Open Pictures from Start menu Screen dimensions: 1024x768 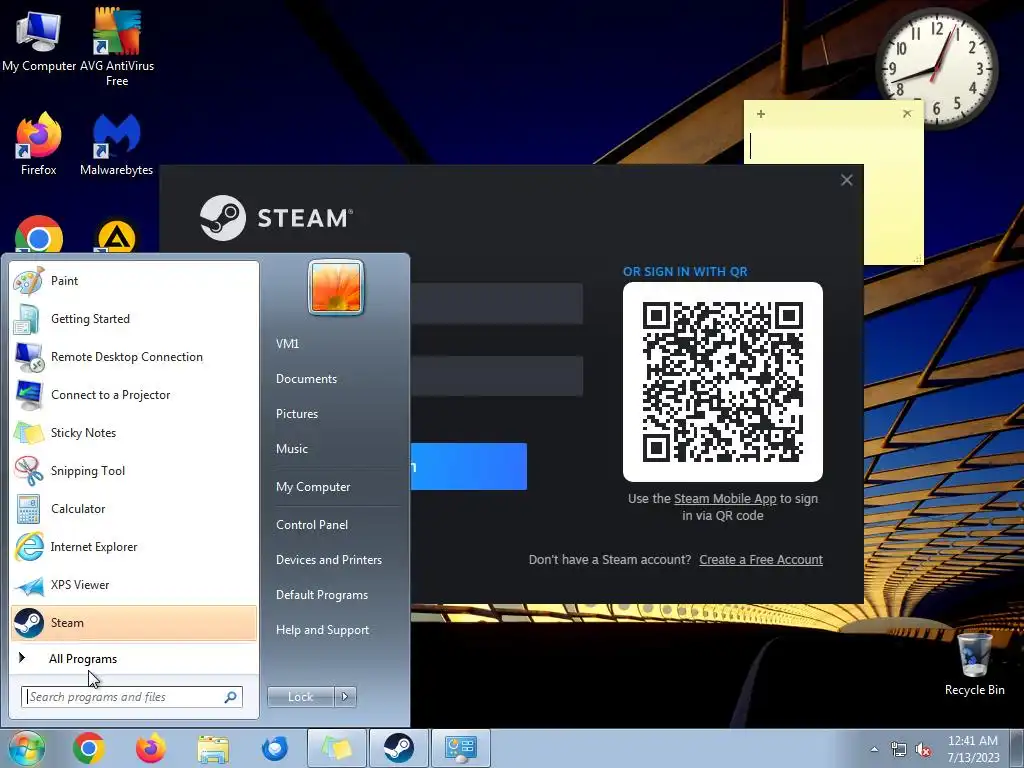pos(297,414)
